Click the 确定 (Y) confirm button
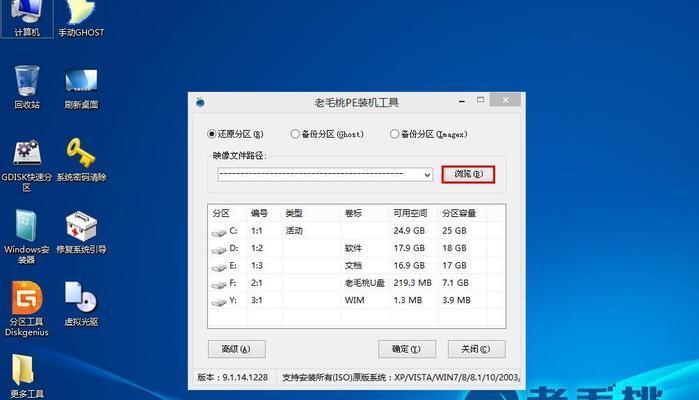The image size is (699, 400). (407, 349)
